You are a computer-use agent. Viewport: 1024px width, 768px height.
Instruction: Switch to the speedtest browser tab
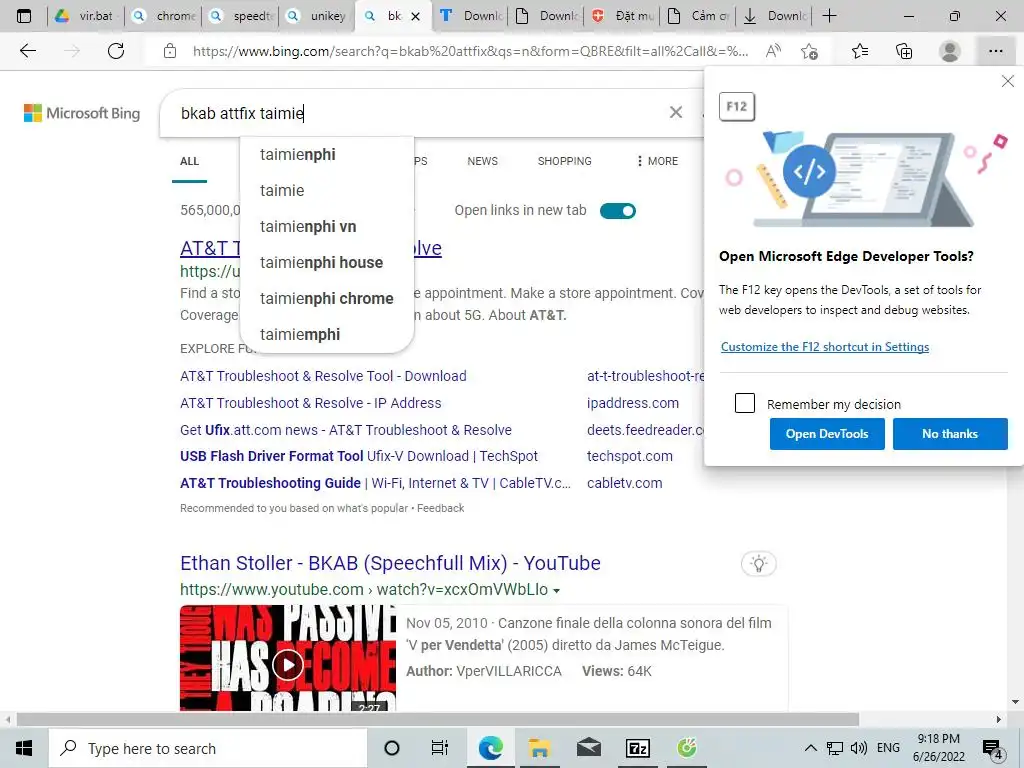pos(242,16)
